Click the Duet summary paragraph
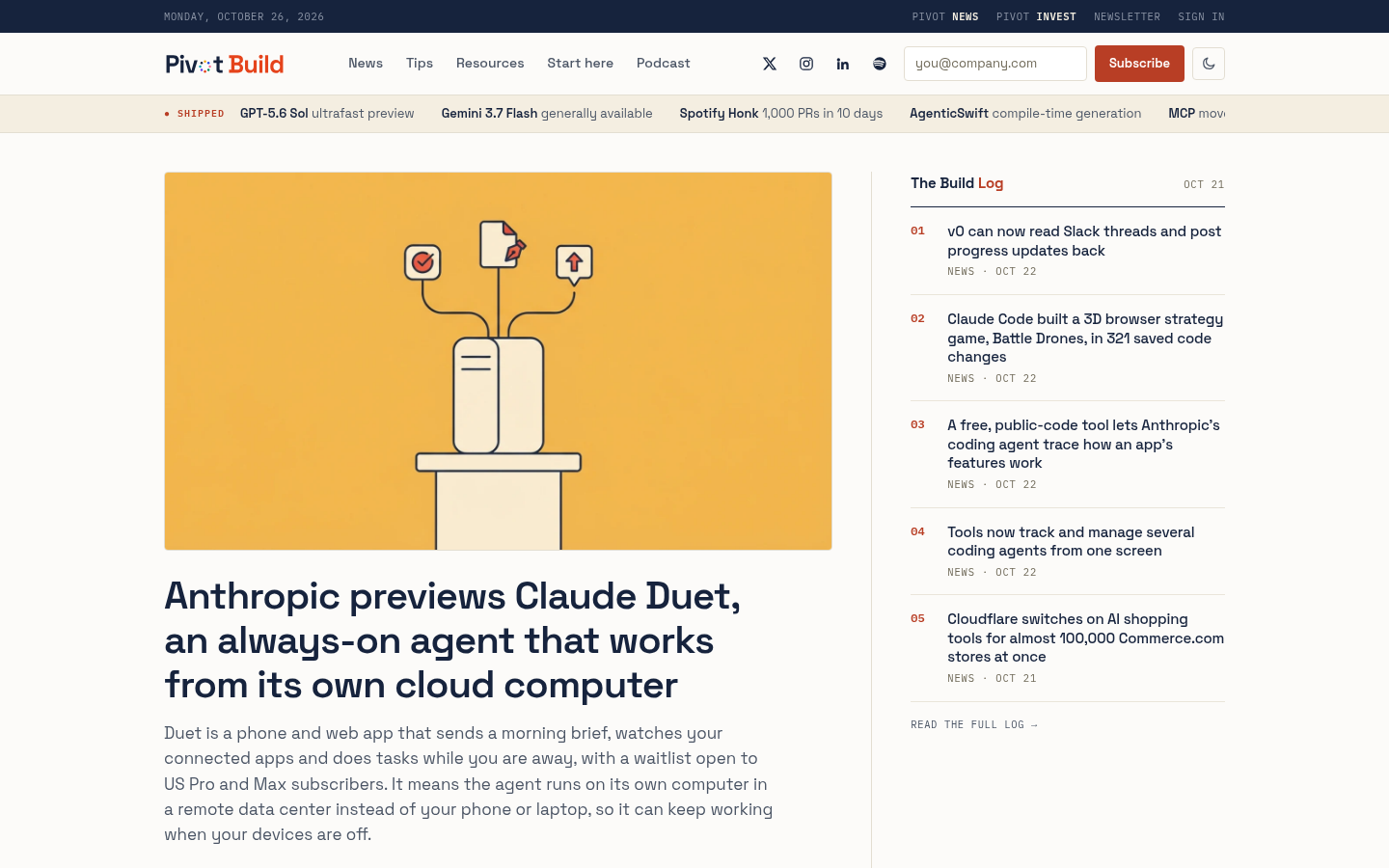 469,783
